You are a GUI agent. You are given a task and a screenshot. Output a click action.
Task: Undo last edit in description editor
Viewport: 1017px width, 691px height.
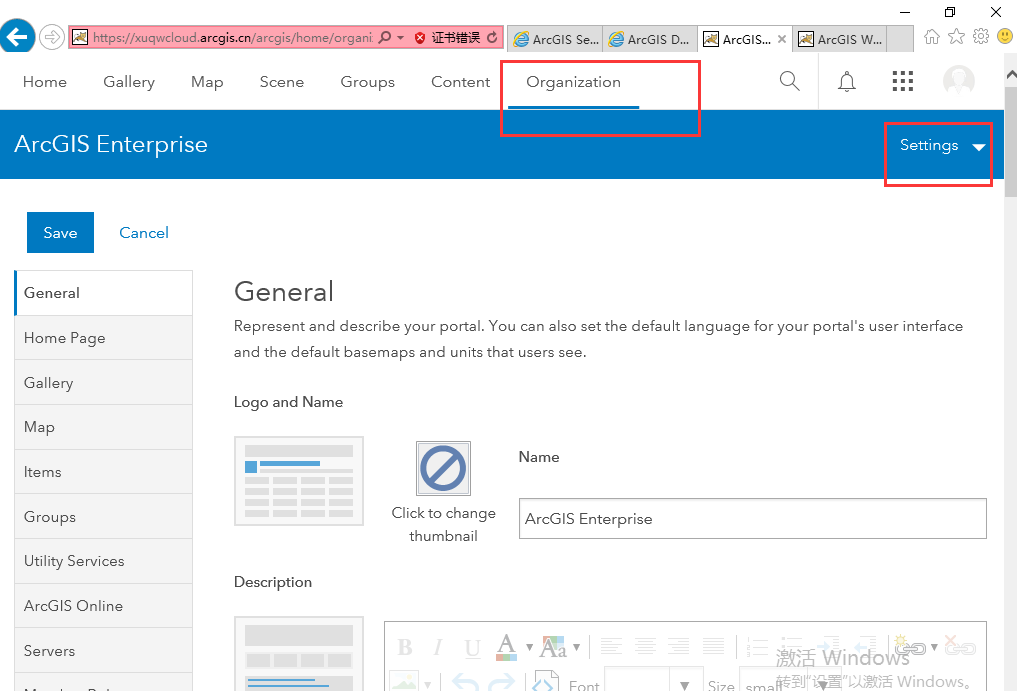click(465, 683)
